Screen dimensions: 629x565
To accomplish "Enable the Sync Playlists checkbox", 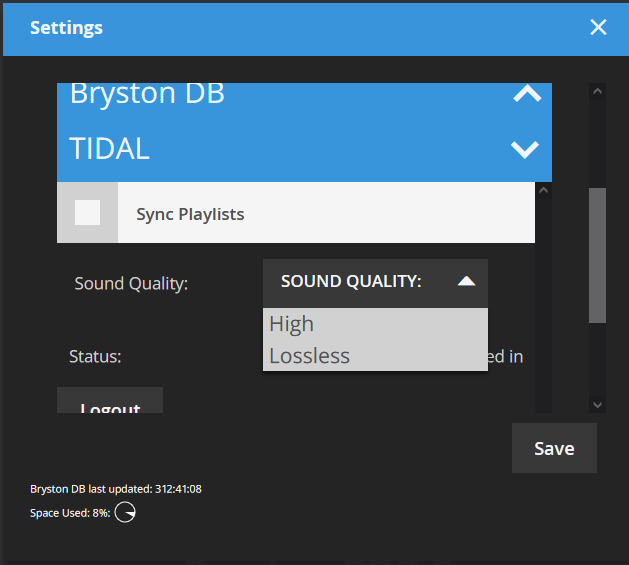I will (87, 212).
